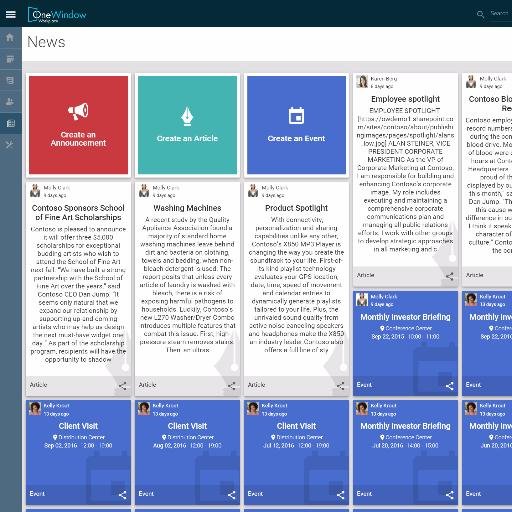Click Article label on Washing Machines card
Image resolution: width=512 pixels, height=512 pixels.
pos(147,385)
